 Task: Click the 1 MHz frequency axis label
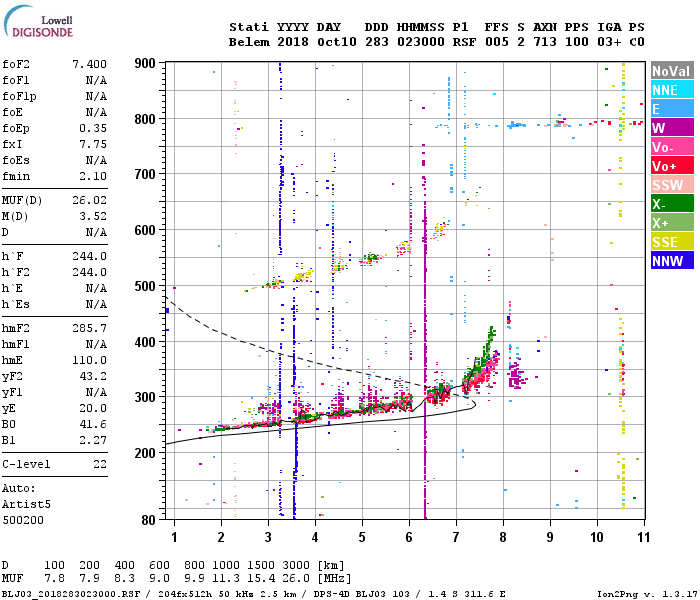pyautogui.click(x=174, y=537)
